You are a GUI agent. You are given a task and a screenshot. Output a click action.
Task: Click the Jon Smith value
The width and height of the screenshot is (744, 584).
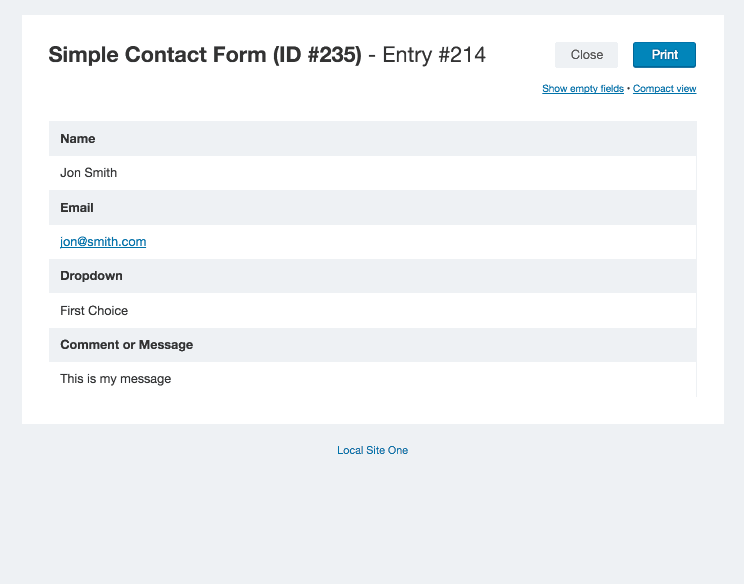coord(88,173)
